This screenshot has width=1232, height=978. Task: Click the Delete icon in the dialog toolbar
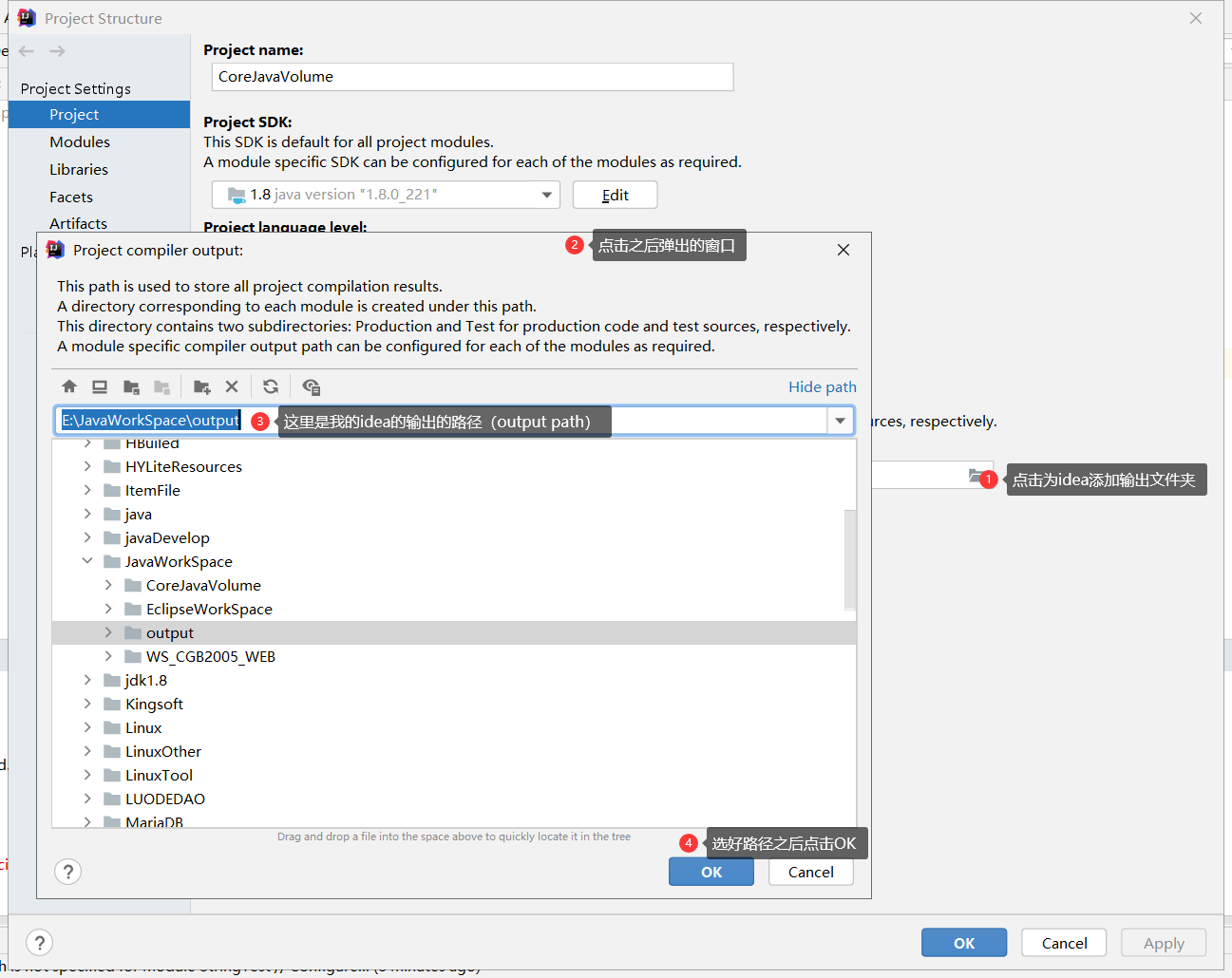pos(233,386)
